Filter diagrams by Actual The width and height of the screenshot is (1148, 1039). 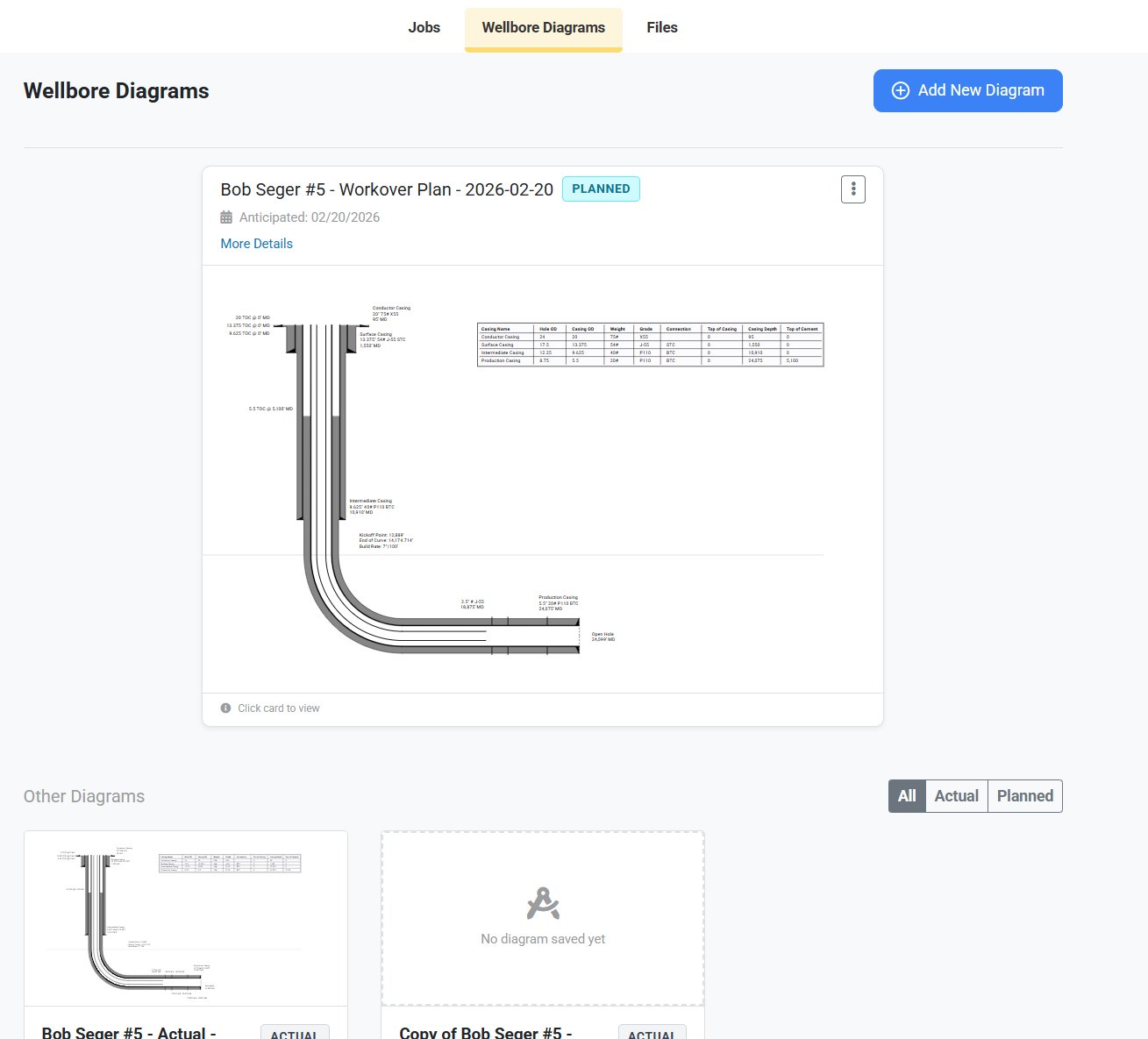click(x=956, y=796)
